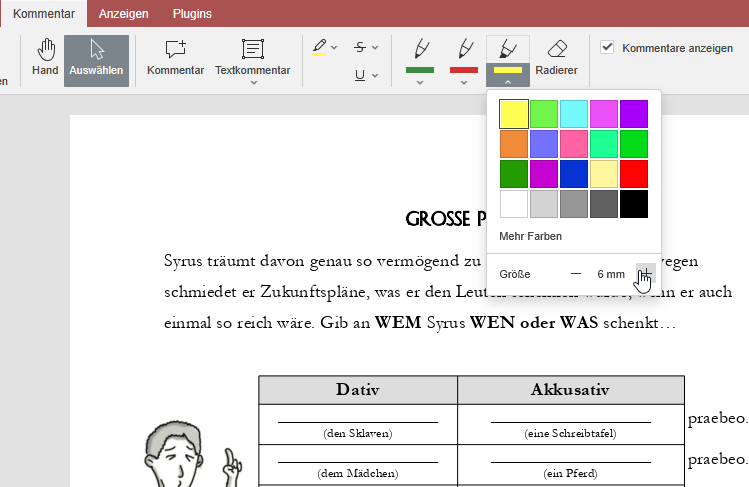Select the Radierer eraser tool

[557, 58]
